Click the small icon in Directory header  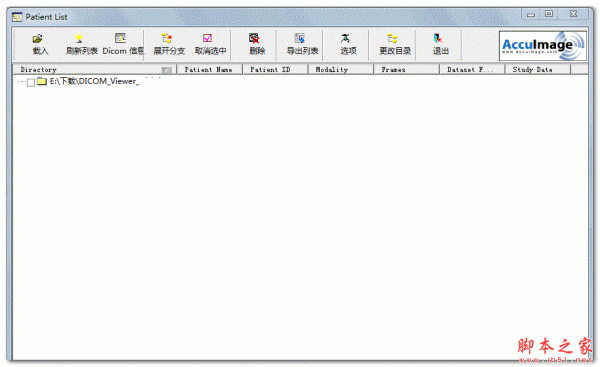point(166,70)
